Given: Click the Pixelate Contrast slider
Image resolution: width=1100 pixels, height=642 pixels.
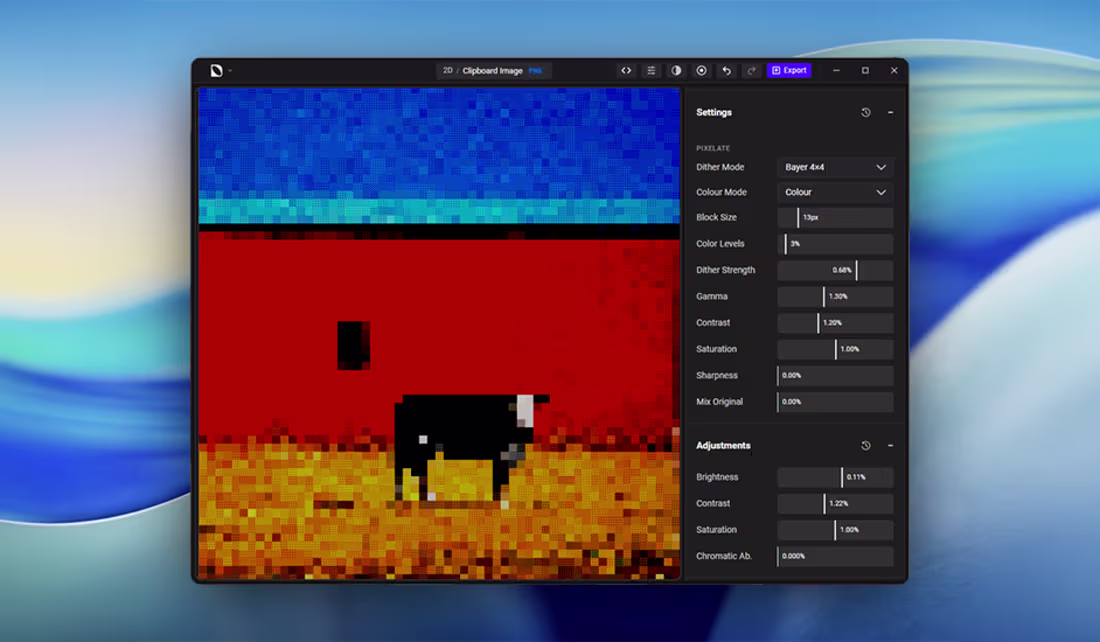Looking at the screenshot, I should coord(836,323).
